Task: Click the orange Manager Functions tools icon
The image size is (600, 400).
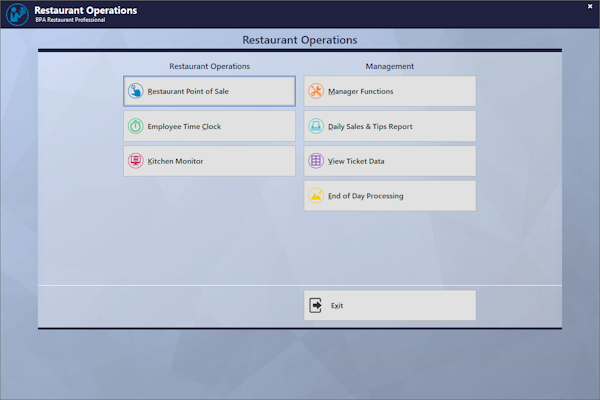Action: 316,91
